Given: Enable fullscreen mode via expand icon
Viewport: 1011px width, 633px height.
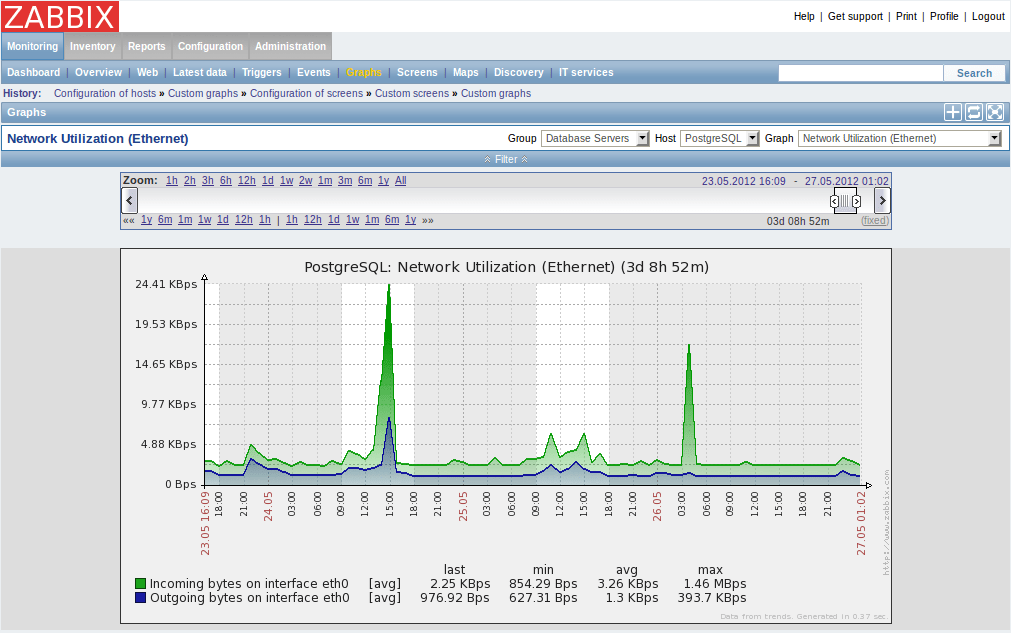Looking at the screenshot, I should (994, 112).
